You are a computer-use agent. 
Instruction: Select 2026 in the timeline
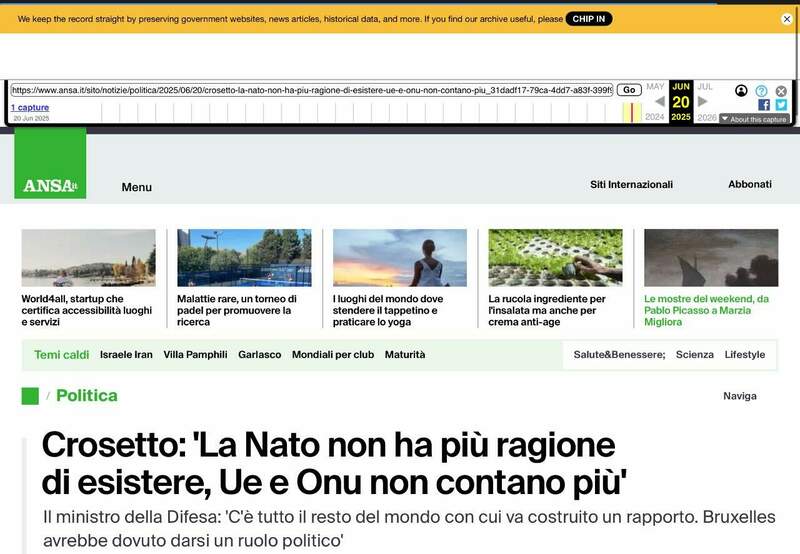click(707, 118)
